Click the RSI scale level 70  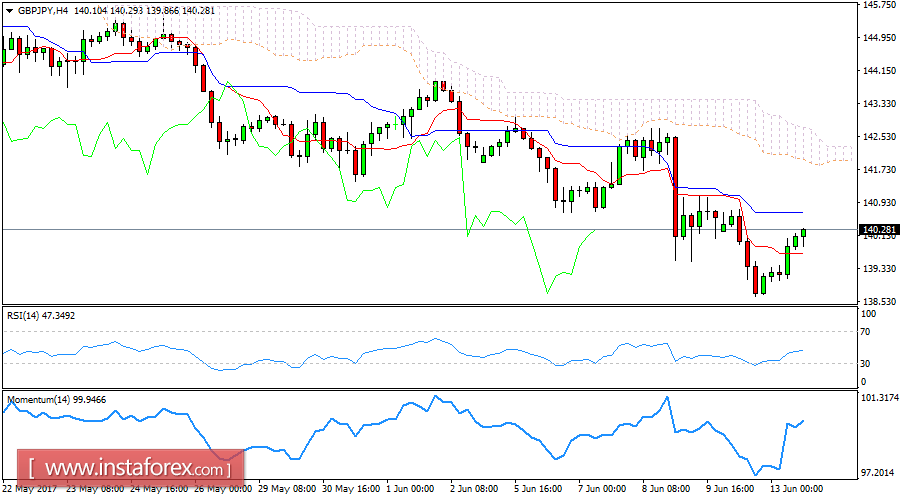click(866, 332)
